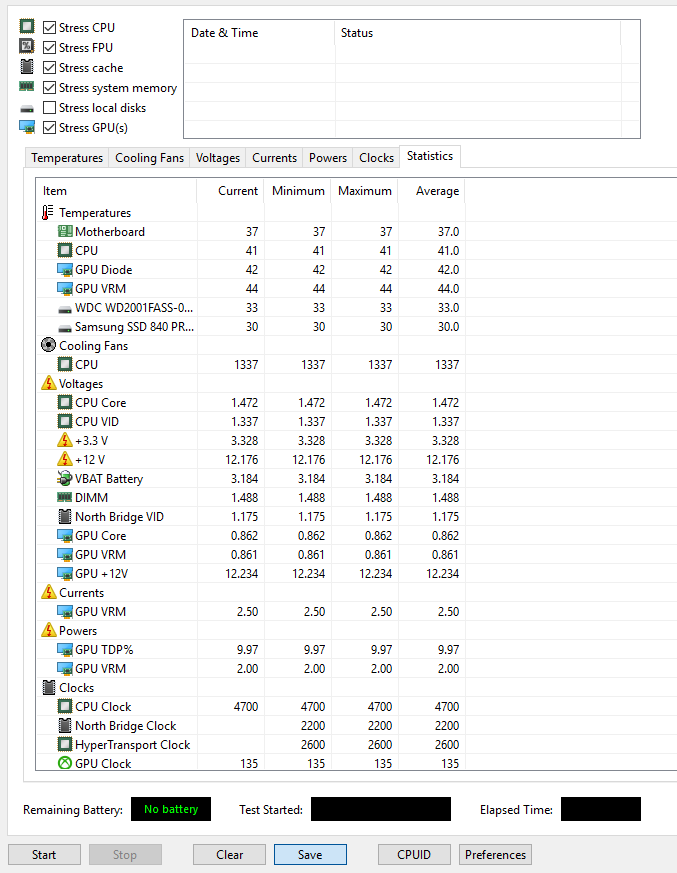Viewport: 677px width, 873px height.
Task: Click the warning icon of Currents group
Action: point(48,592)
